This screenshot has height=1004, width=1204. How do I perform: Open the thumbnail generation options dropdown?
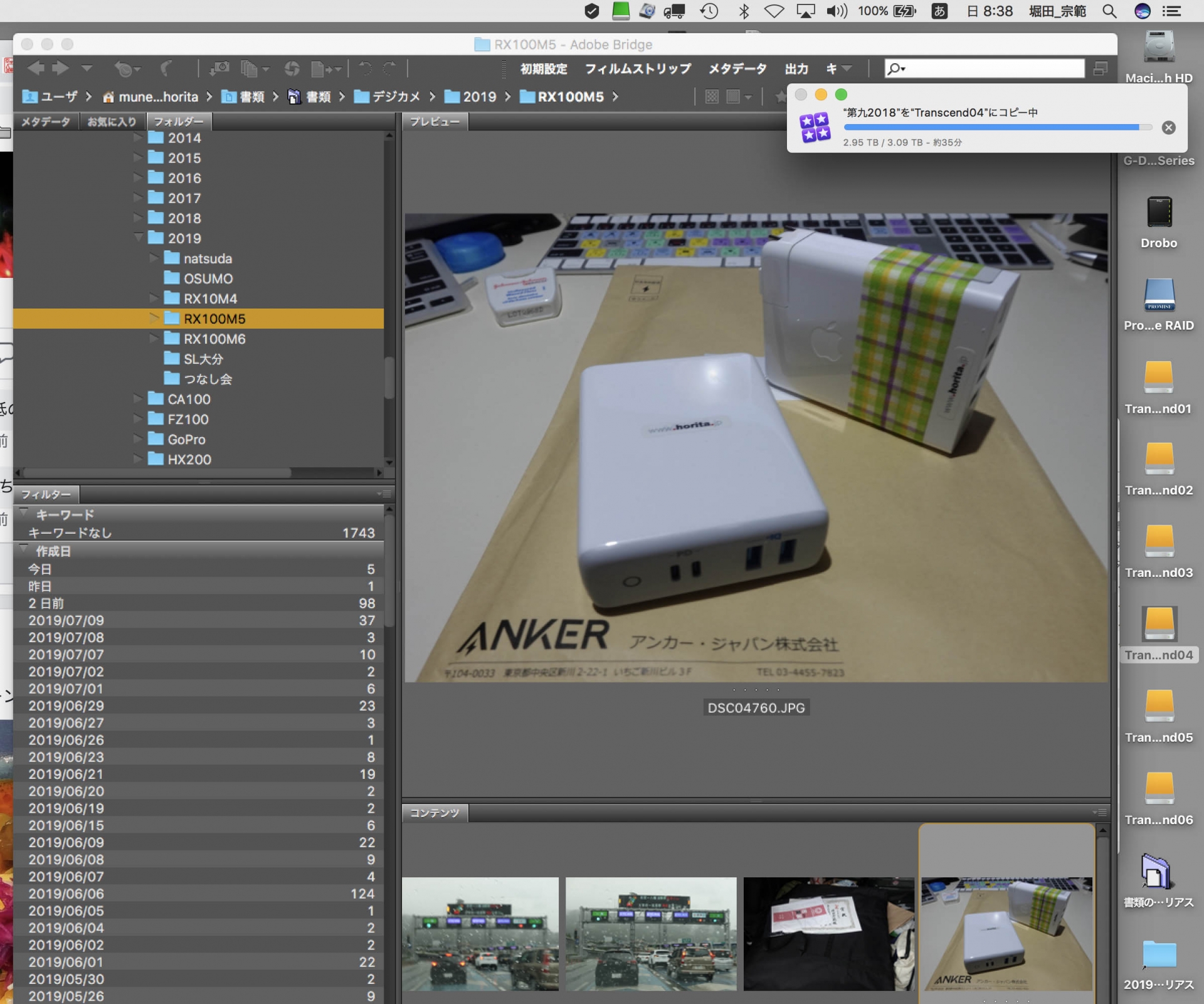739,97
